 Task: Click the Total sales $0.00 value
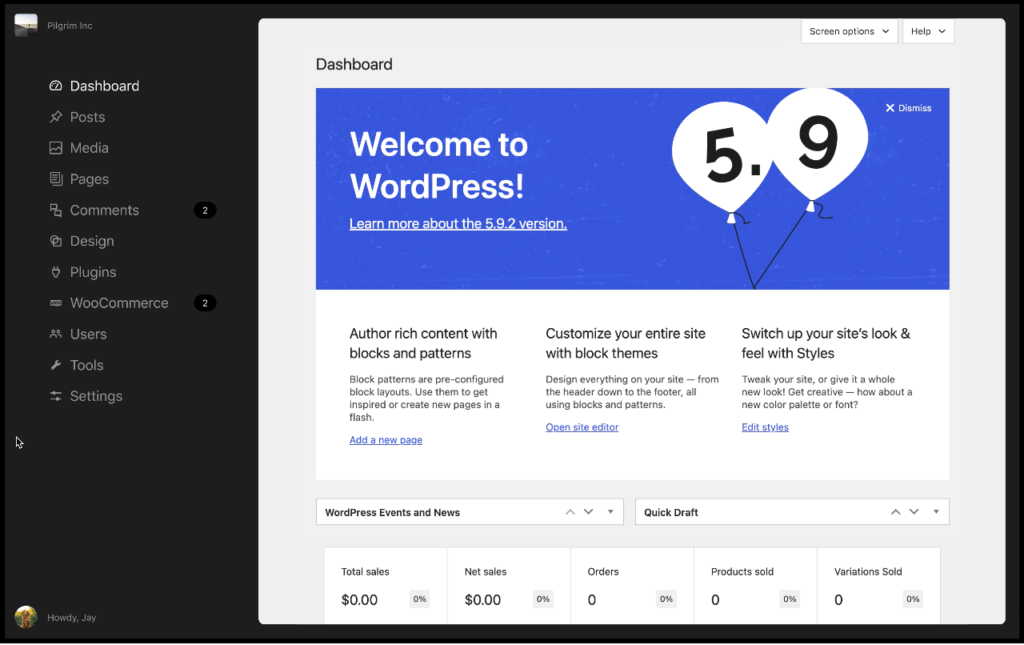[359, 600]
